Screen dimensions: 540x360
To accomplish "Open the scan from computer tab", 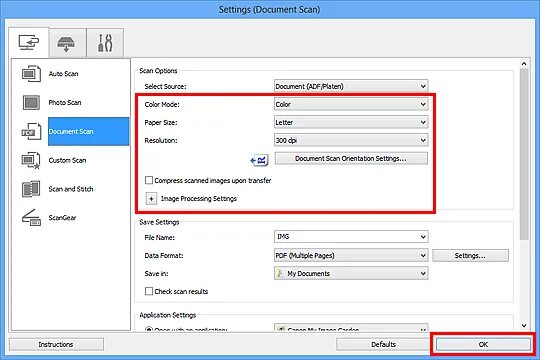I will point(29,43).
